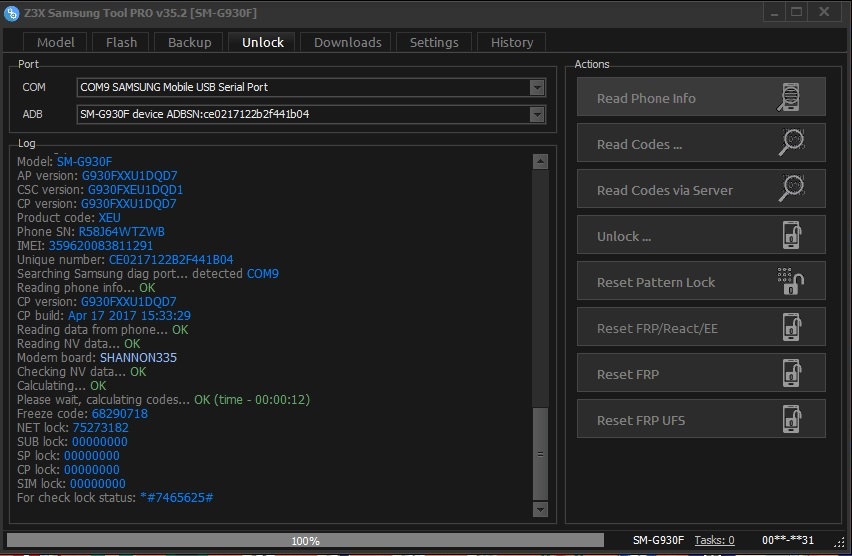The image size is (852, 556).
Task: Open the Tasks: 0 link
Action: pyautogui.click(x=715, y=540)
